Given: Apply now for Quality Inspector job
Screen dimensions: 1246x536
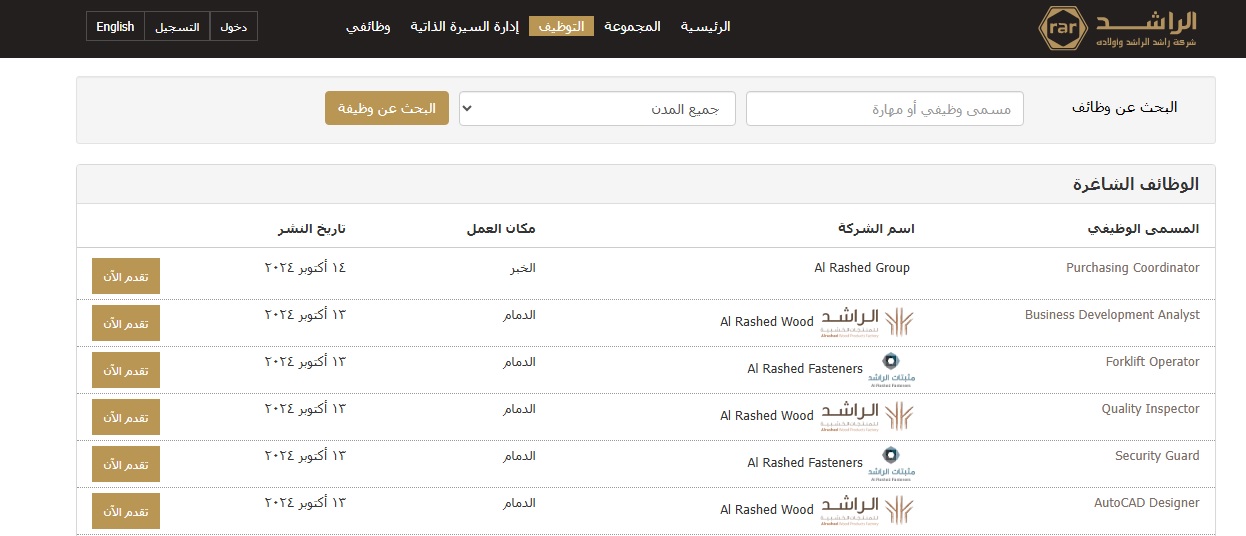Looking at the screenshot, I should pos(126,418).
